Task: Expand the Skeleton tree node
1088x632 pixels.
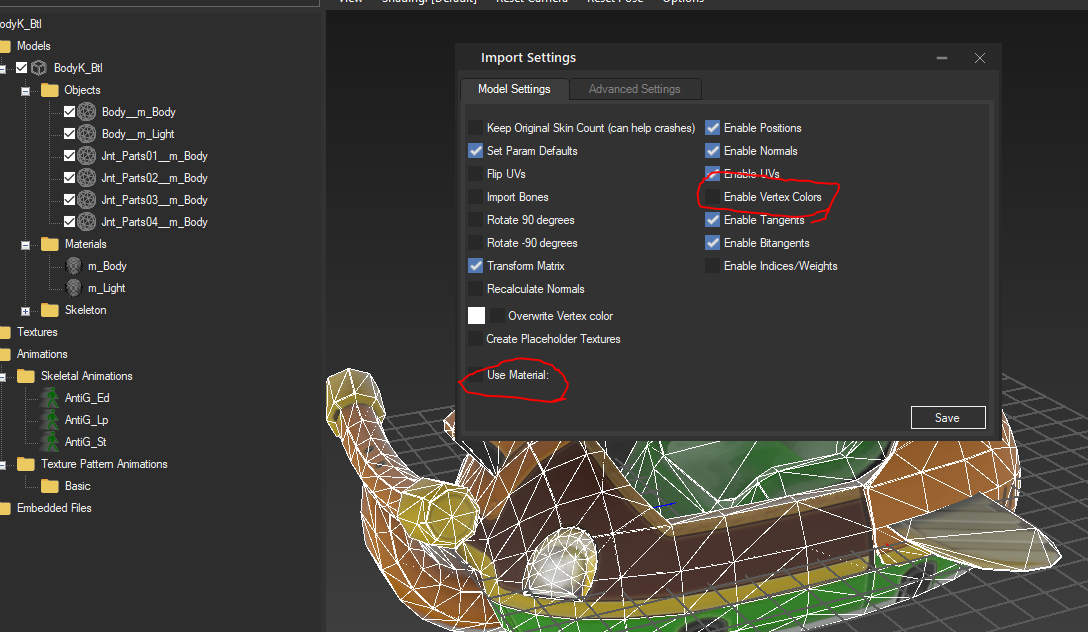Action: pos(24,309)
